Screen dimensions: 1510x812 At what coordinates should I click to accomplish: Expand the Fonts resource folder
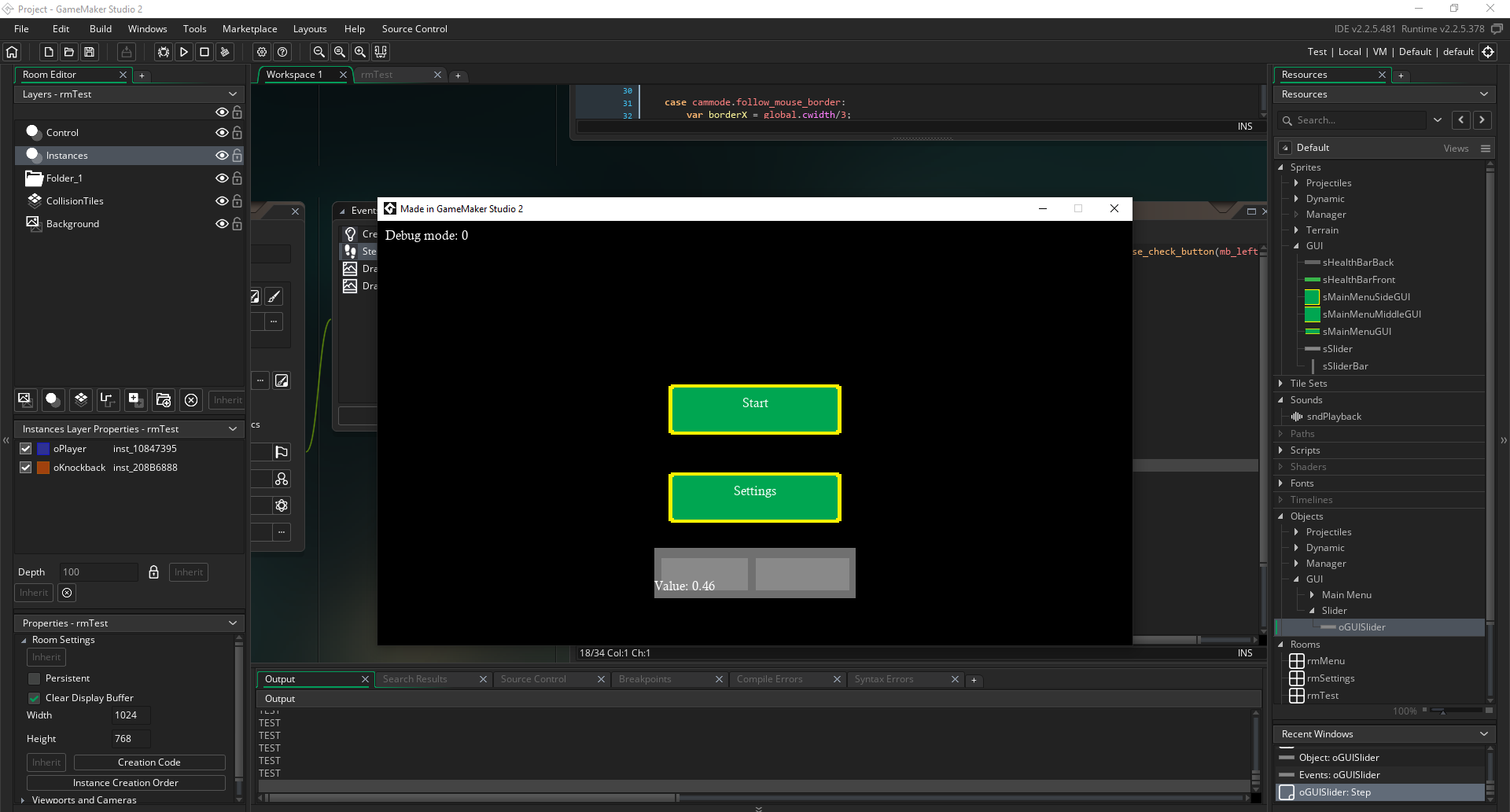pyautogui.click(x=1281, y=483)
